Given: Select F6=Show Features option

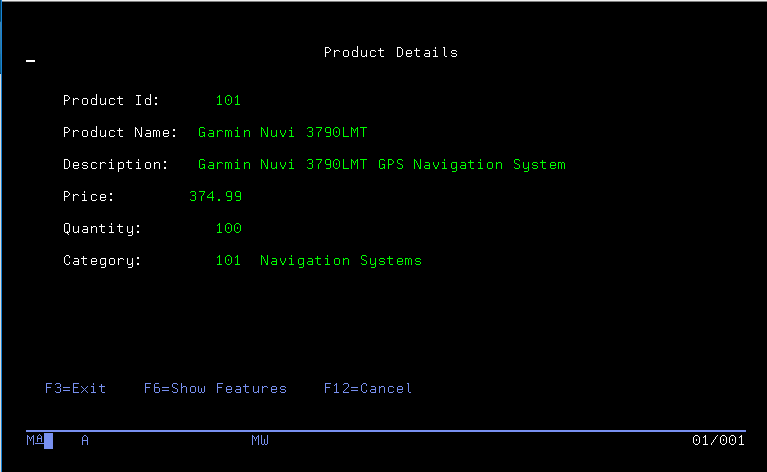Looking at the screenshot, I should 215,388.
